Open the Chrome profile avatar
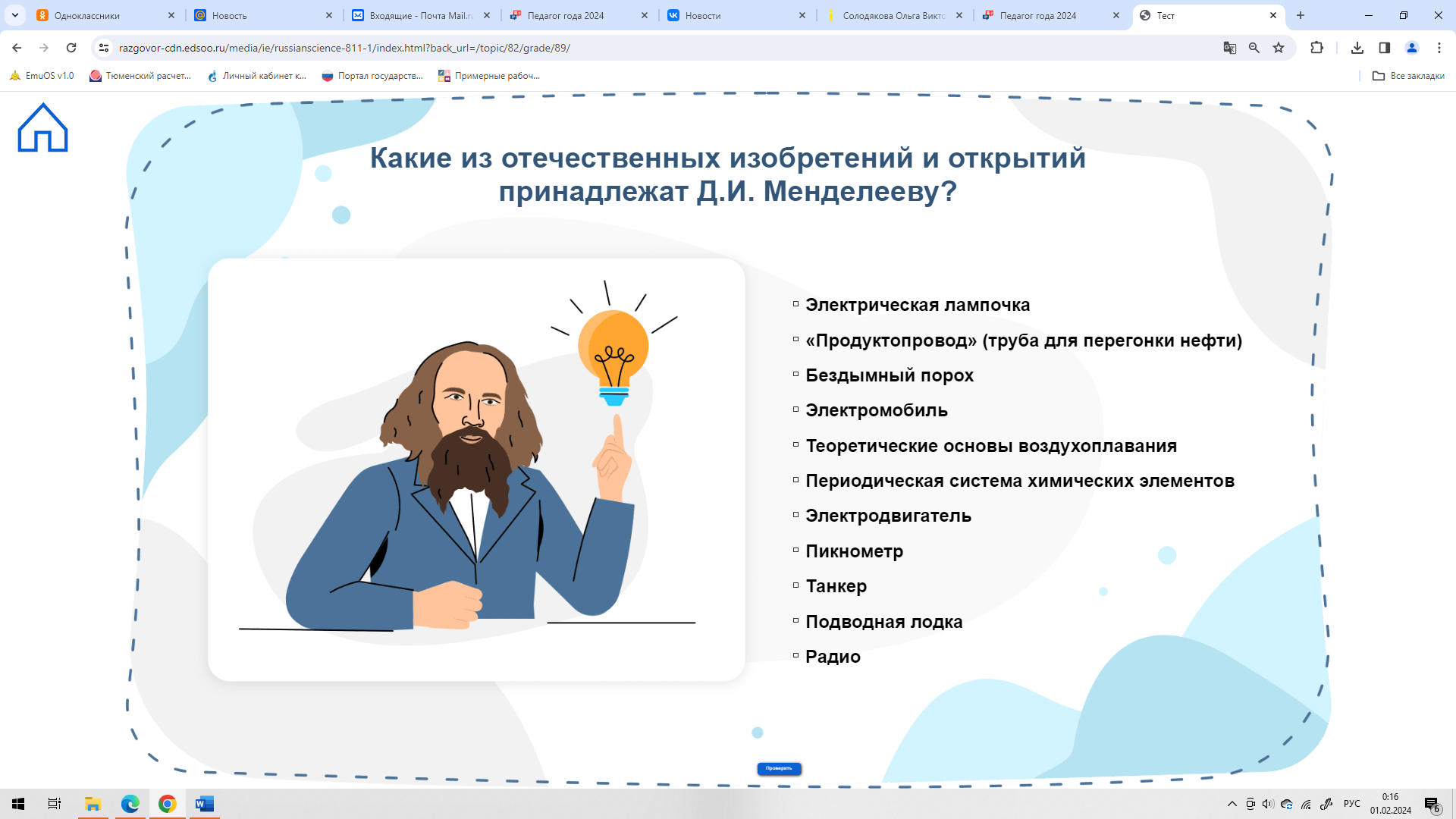The height and width of the screenshot is (819, 1456). pos(1412,48)
